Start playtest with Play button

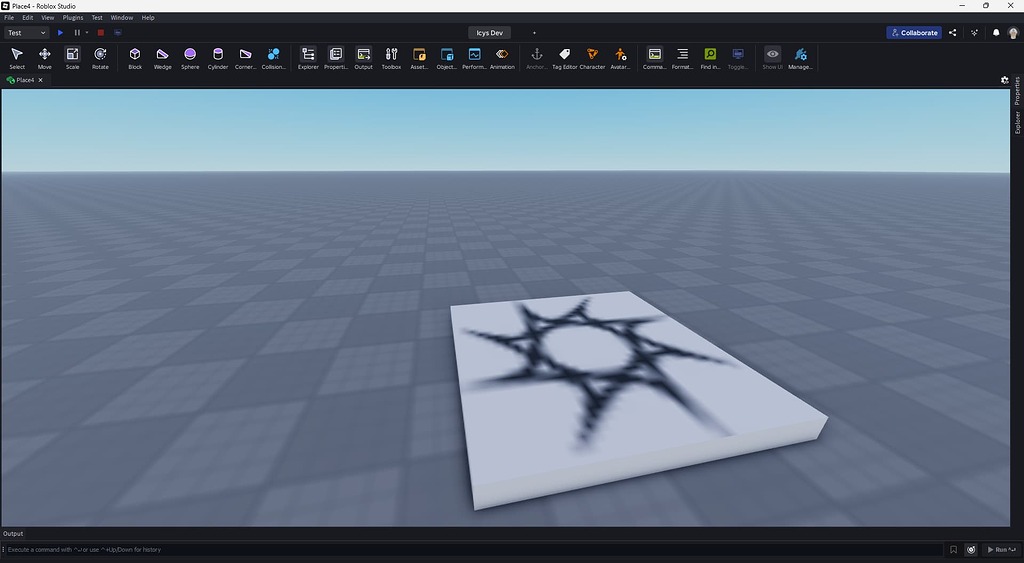[60, 33]
